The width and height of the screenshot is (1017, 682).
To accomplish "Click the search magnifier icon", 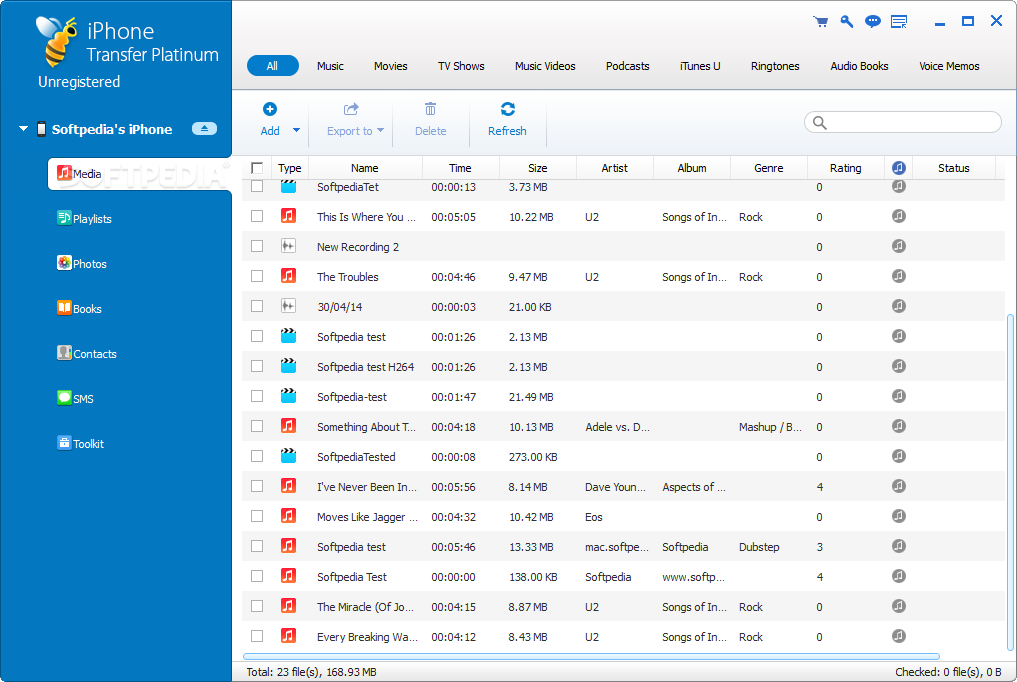I will 820,123.
